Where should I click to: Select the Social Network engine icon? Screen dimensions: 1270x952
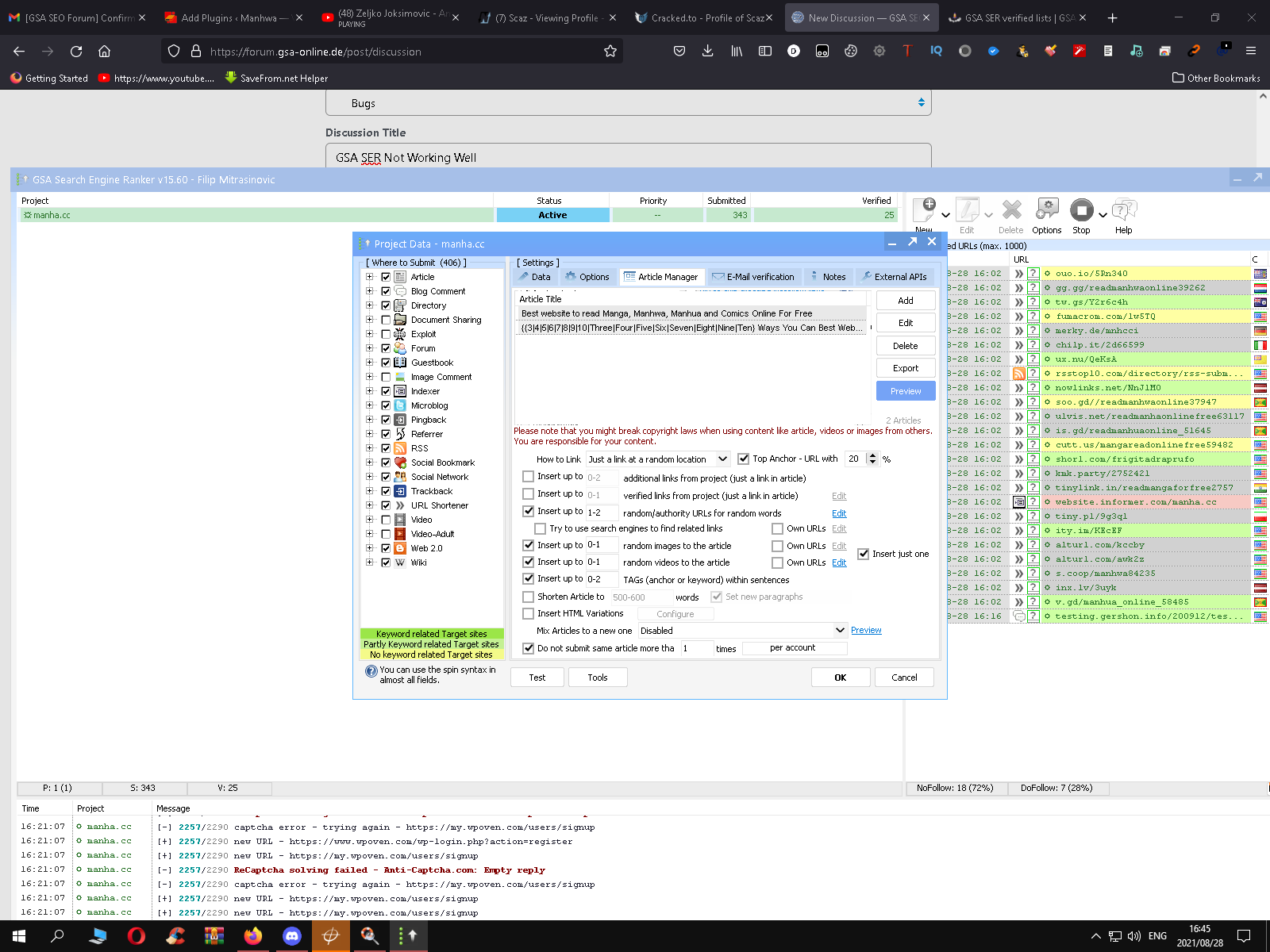click(x=400, y=477)
